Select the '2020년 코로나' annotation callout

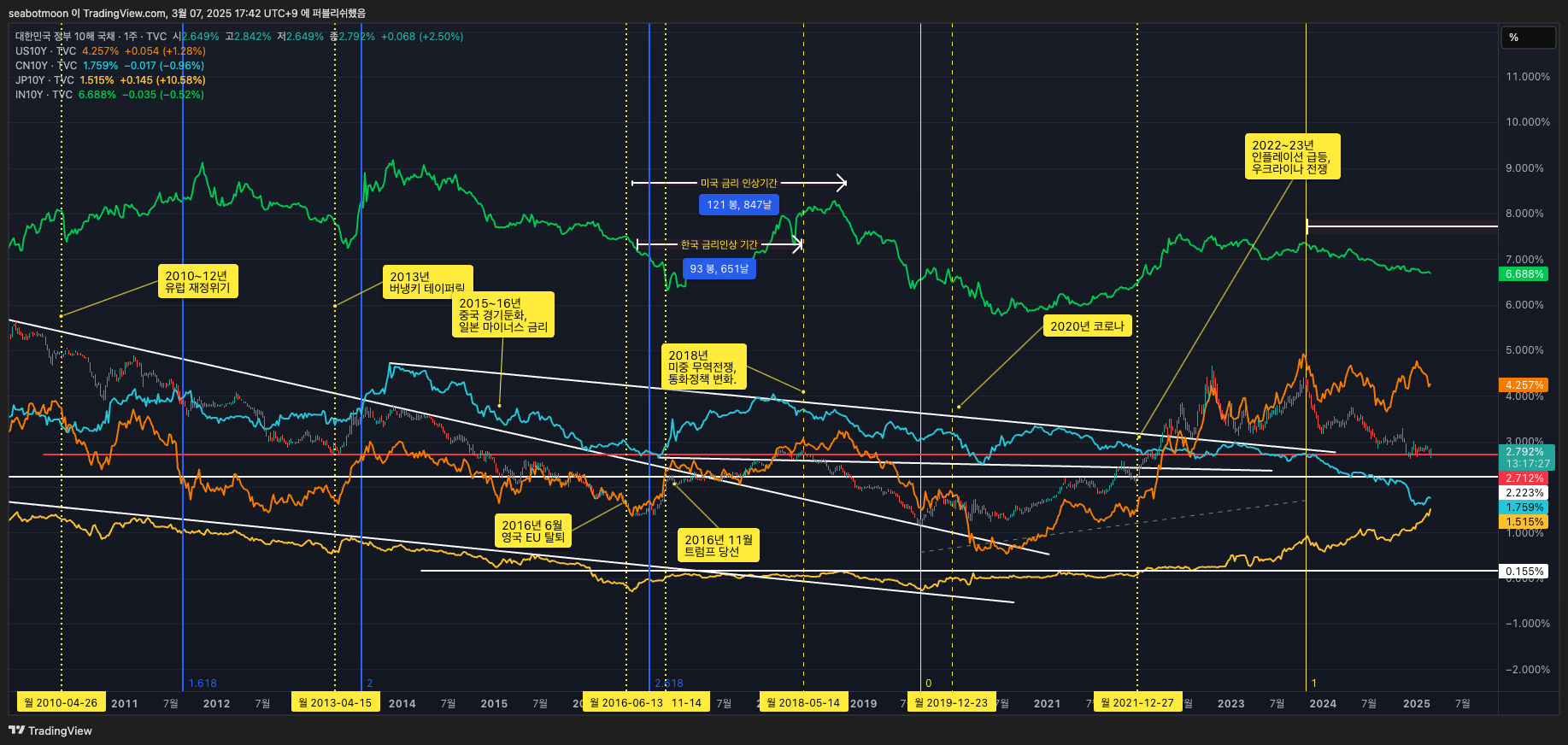(1087, 326)
